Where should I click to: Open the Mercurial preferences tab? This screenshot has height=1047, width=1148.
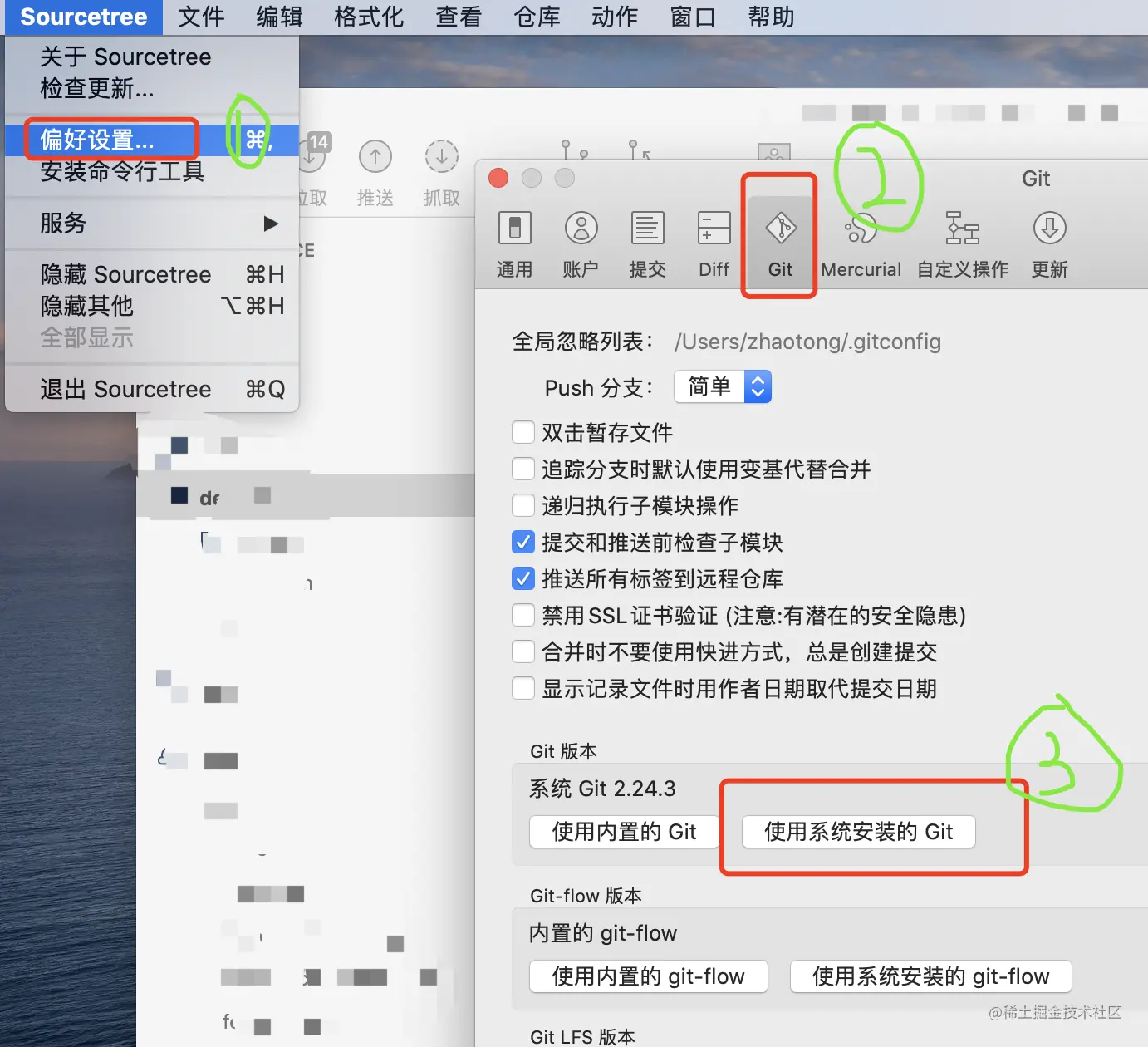tap(861, 244)
